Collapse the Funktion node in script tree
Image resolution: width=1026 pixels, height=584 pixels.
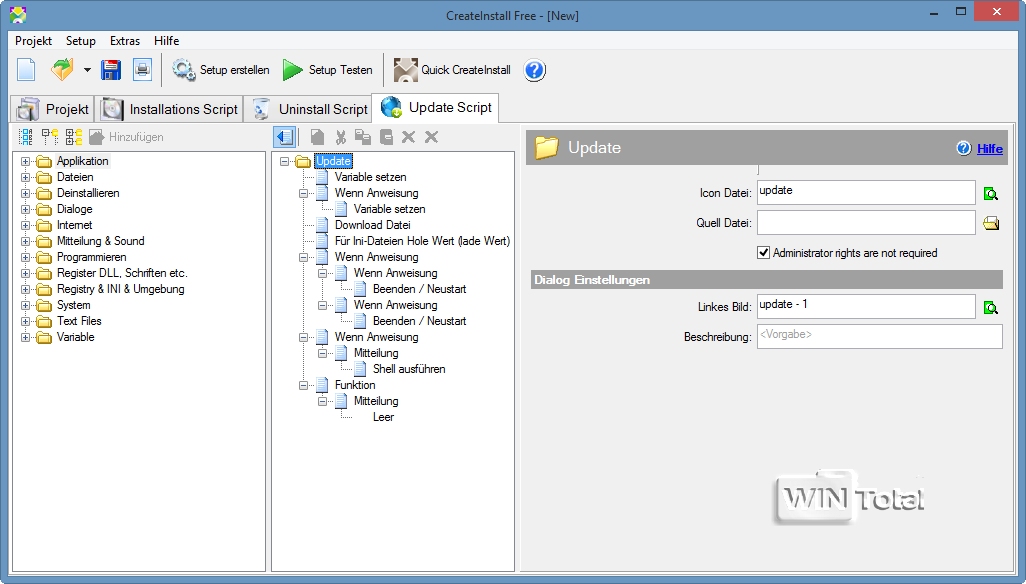(304, 385)
